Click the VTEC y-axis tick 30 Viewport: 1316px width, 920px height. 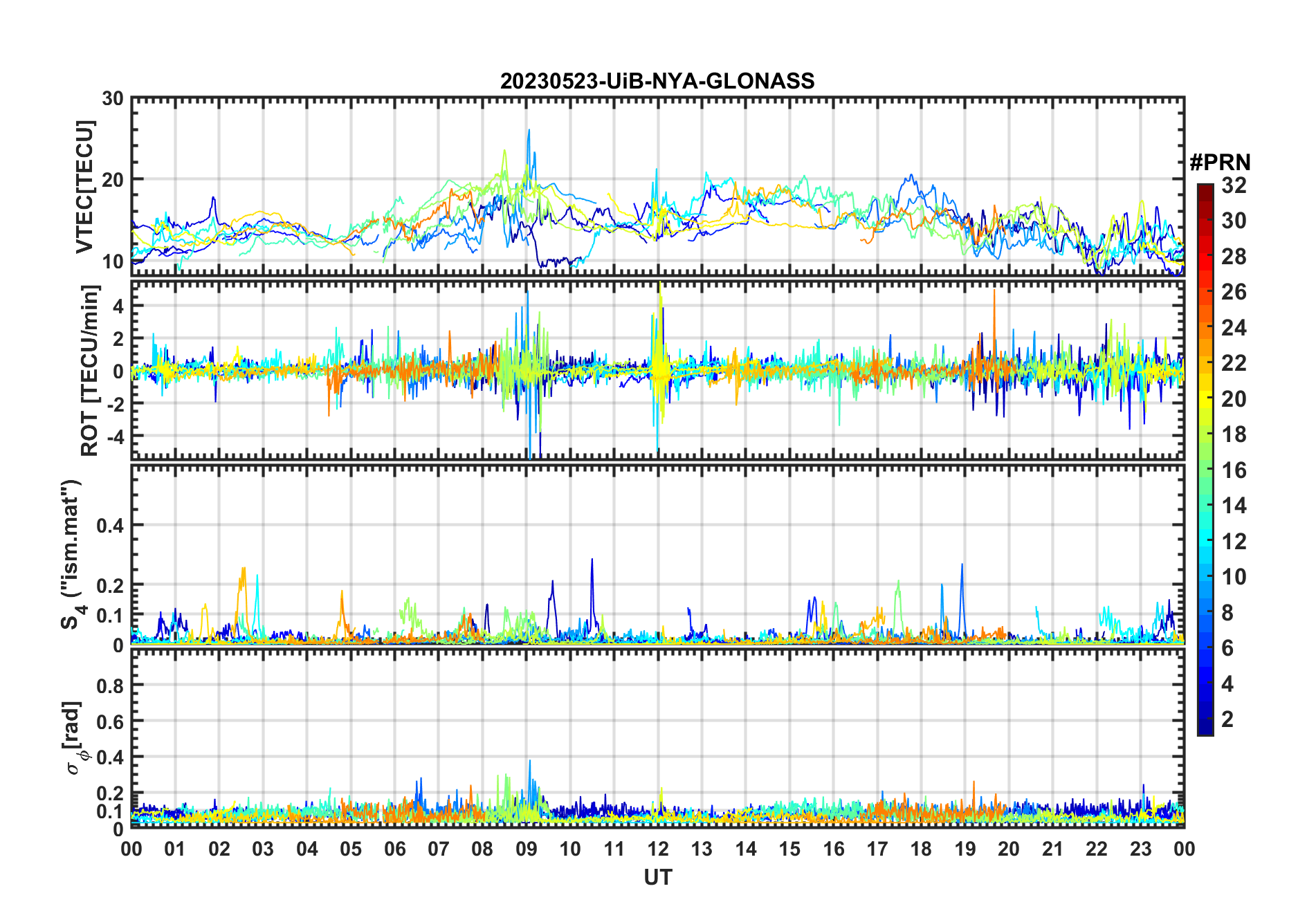[113, 98]
